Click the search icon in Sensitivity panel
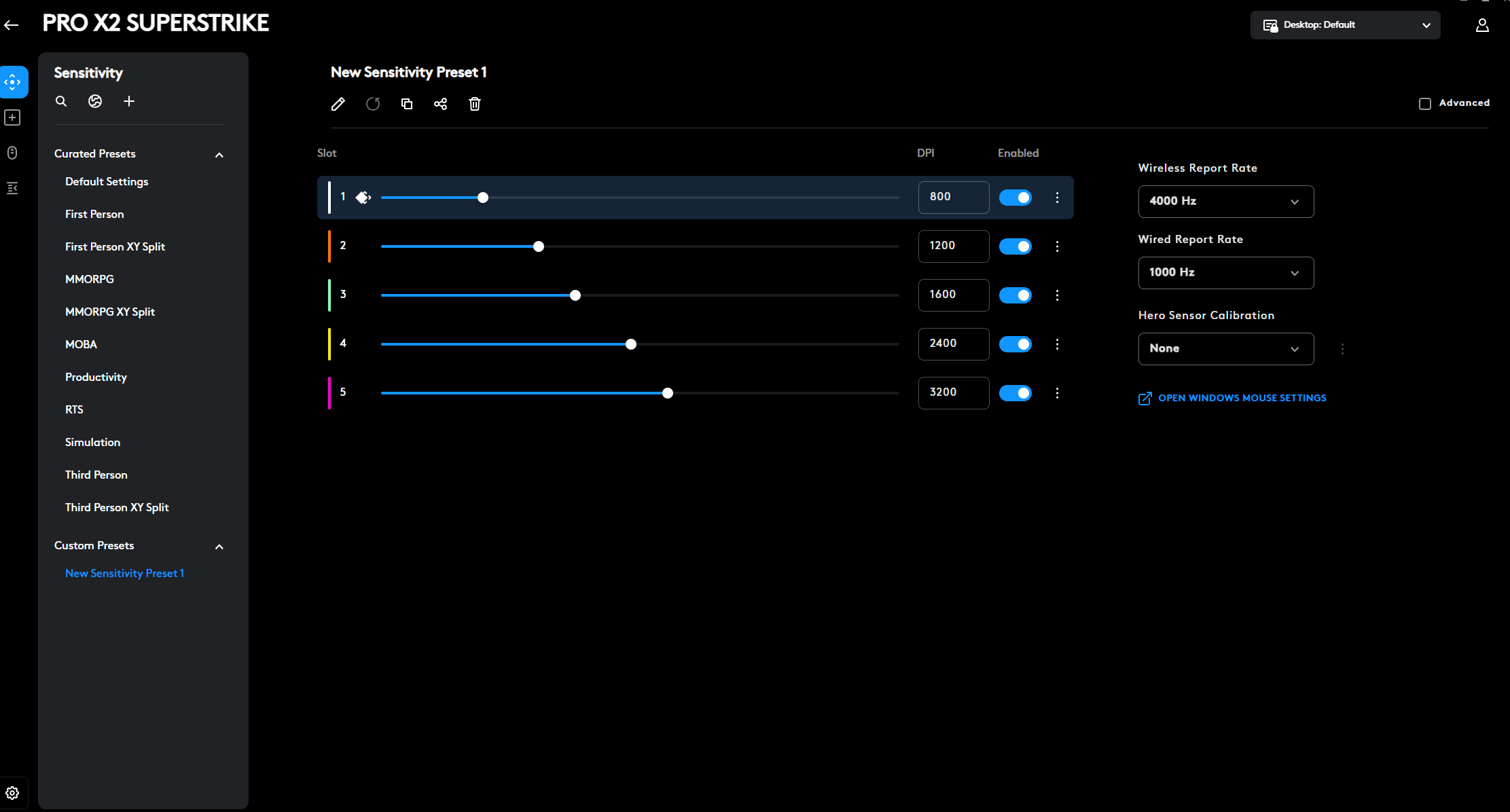 (x=61, y=101)
